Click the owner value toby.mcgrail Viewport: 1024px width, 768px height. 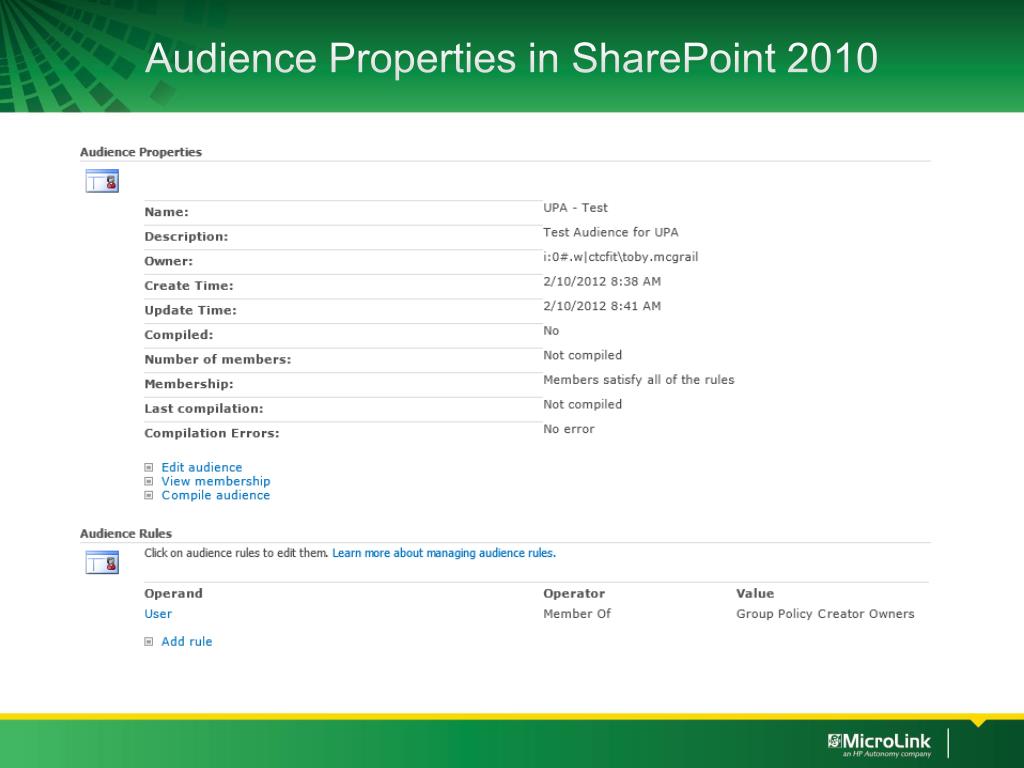coord(620,257)
